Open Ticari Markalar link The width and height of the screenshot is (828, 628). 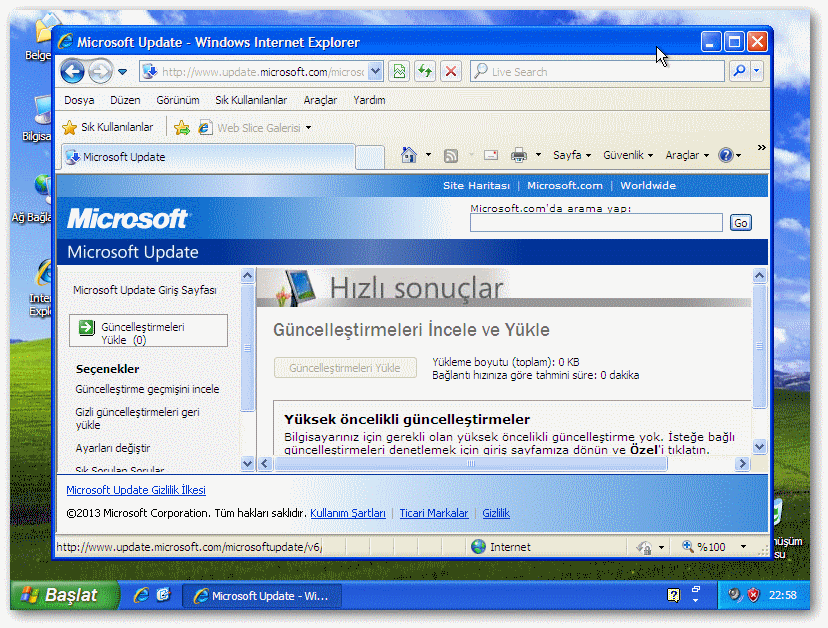coord(434,513)
